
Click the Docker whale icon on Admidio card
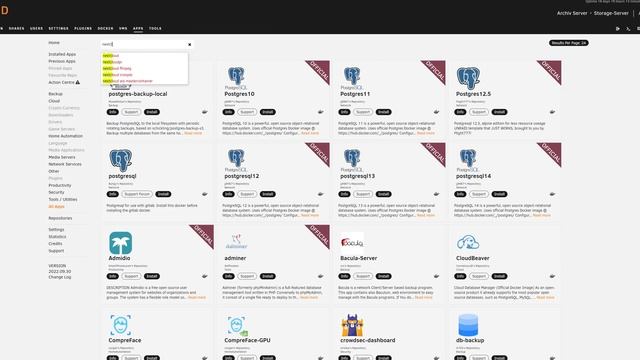tap(204, 276)
